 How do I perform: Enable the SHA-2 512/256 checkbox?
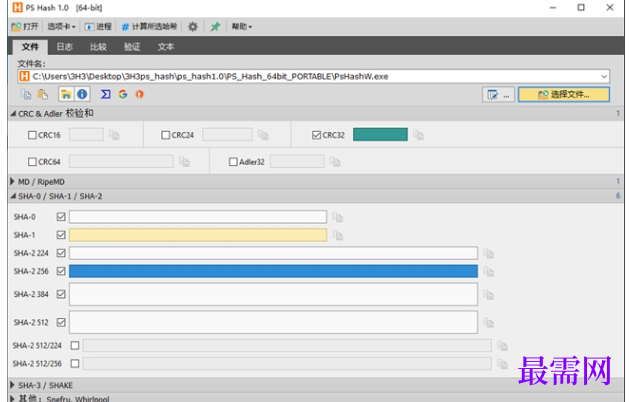75,363
